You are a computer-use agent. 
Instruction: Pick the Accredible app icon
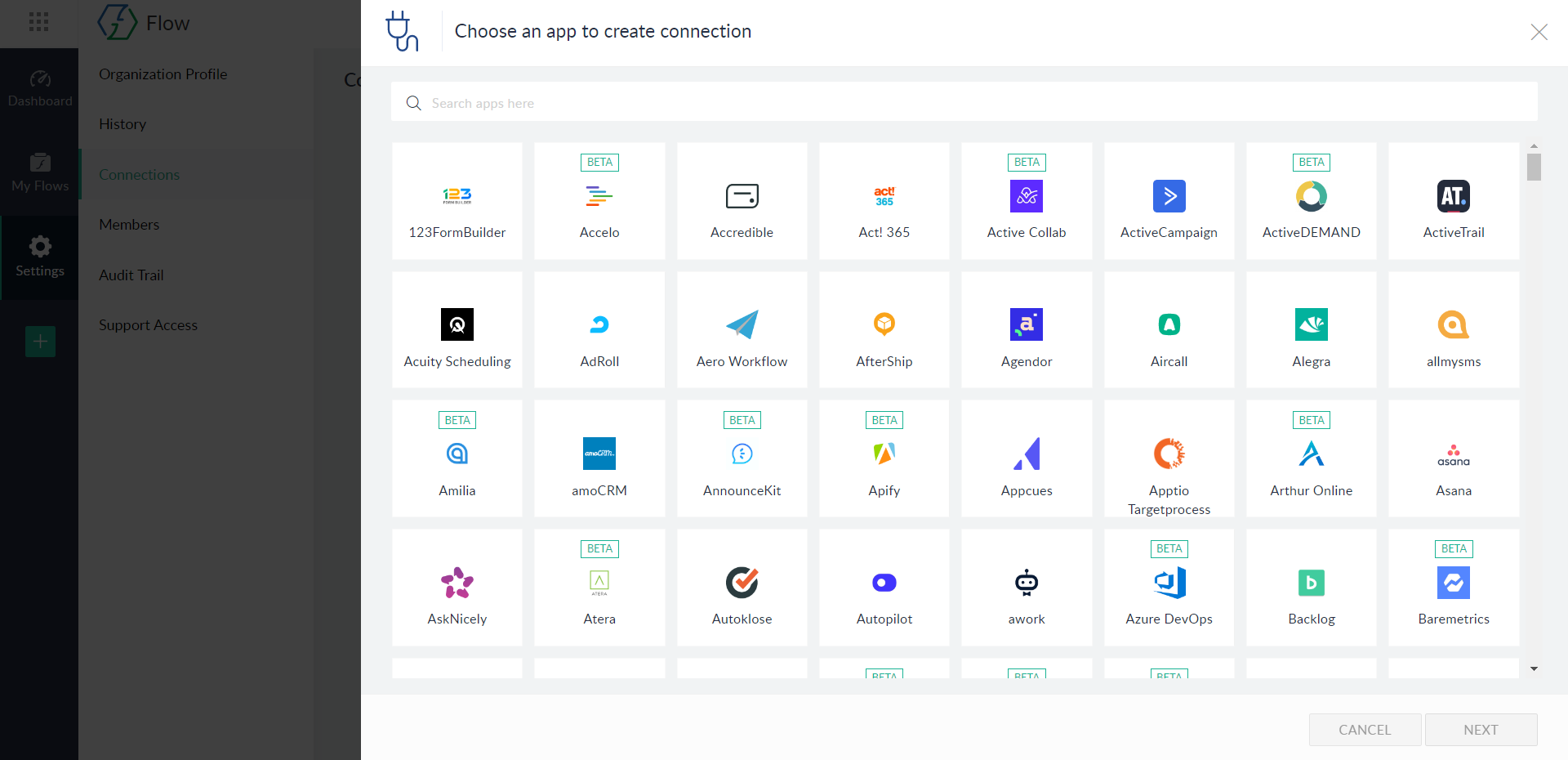pyautogui.click(x=742, y=196)
